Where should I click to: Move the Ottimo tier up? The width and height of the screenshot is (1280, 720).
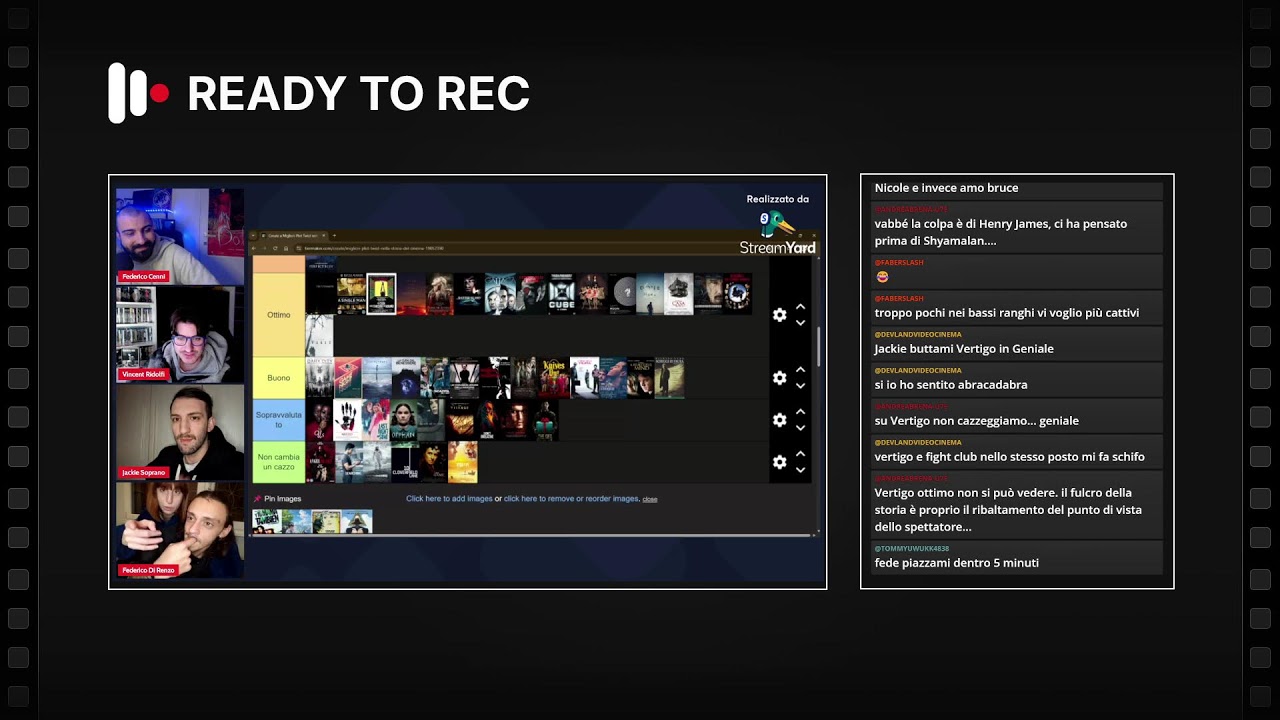click(800, 307)
